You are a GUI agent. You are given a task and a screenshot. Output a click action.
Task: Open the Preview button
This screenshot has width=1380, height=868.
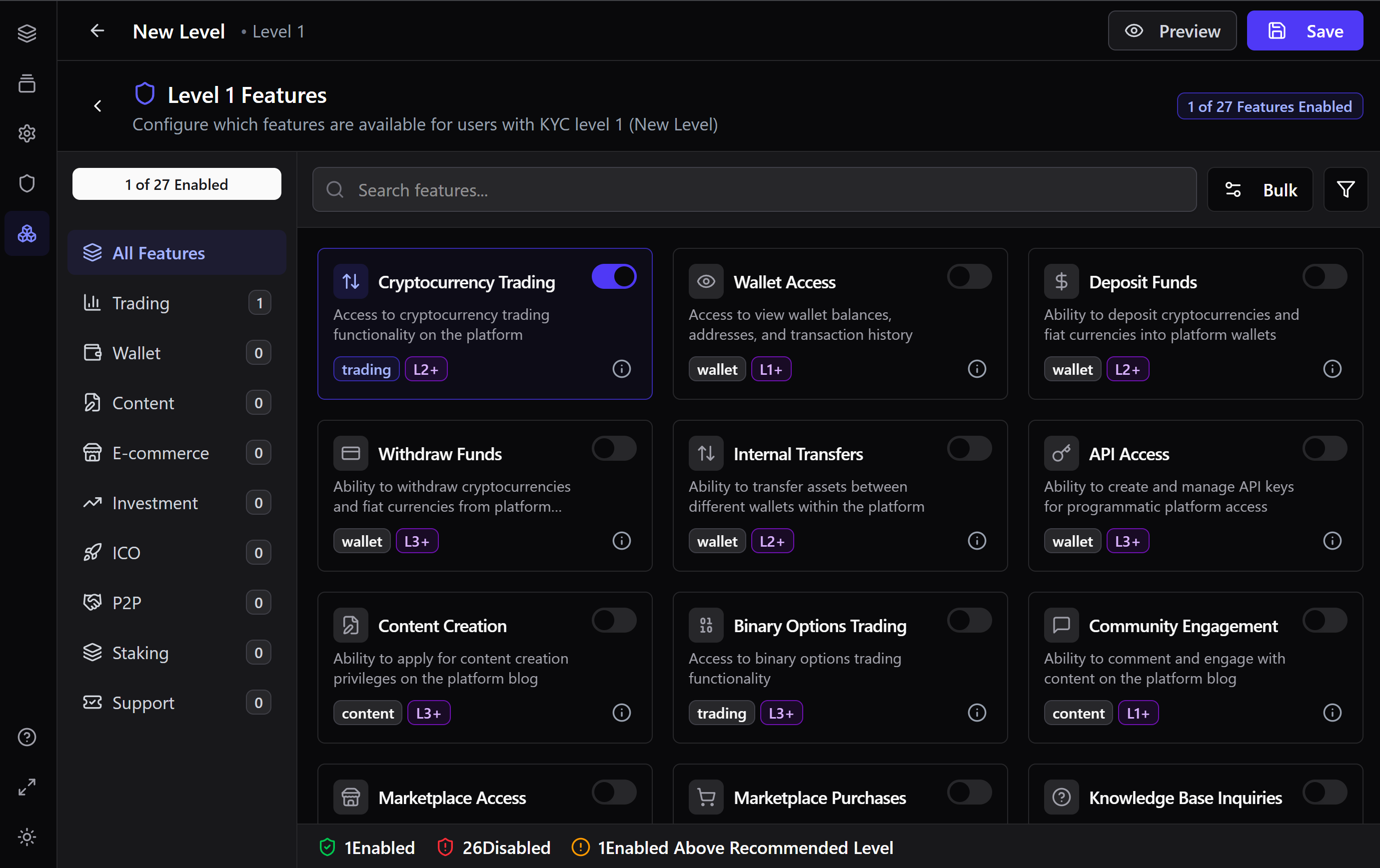(1172, 31)
